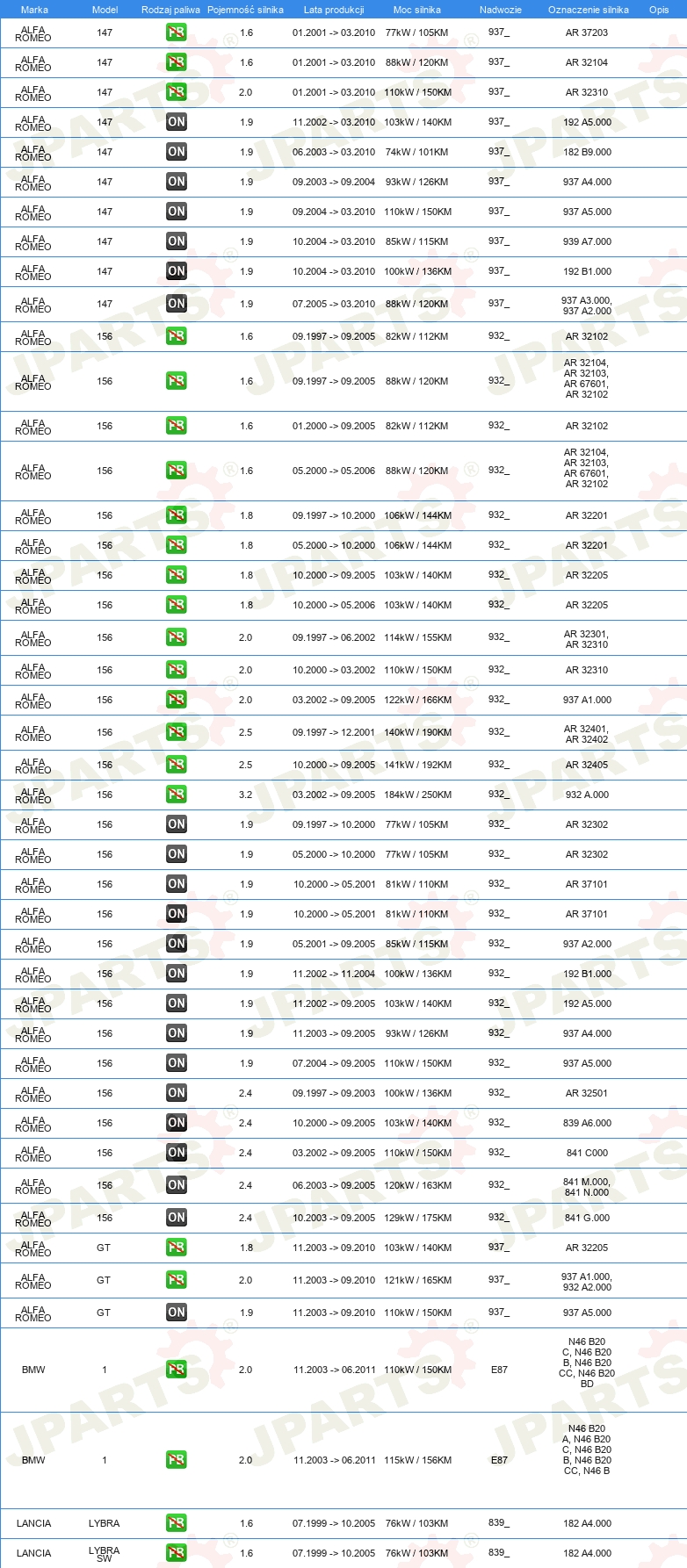The image size is (687, 1568).
Task: Click the 120kW / 163KM power cell
Action: 418,1185
